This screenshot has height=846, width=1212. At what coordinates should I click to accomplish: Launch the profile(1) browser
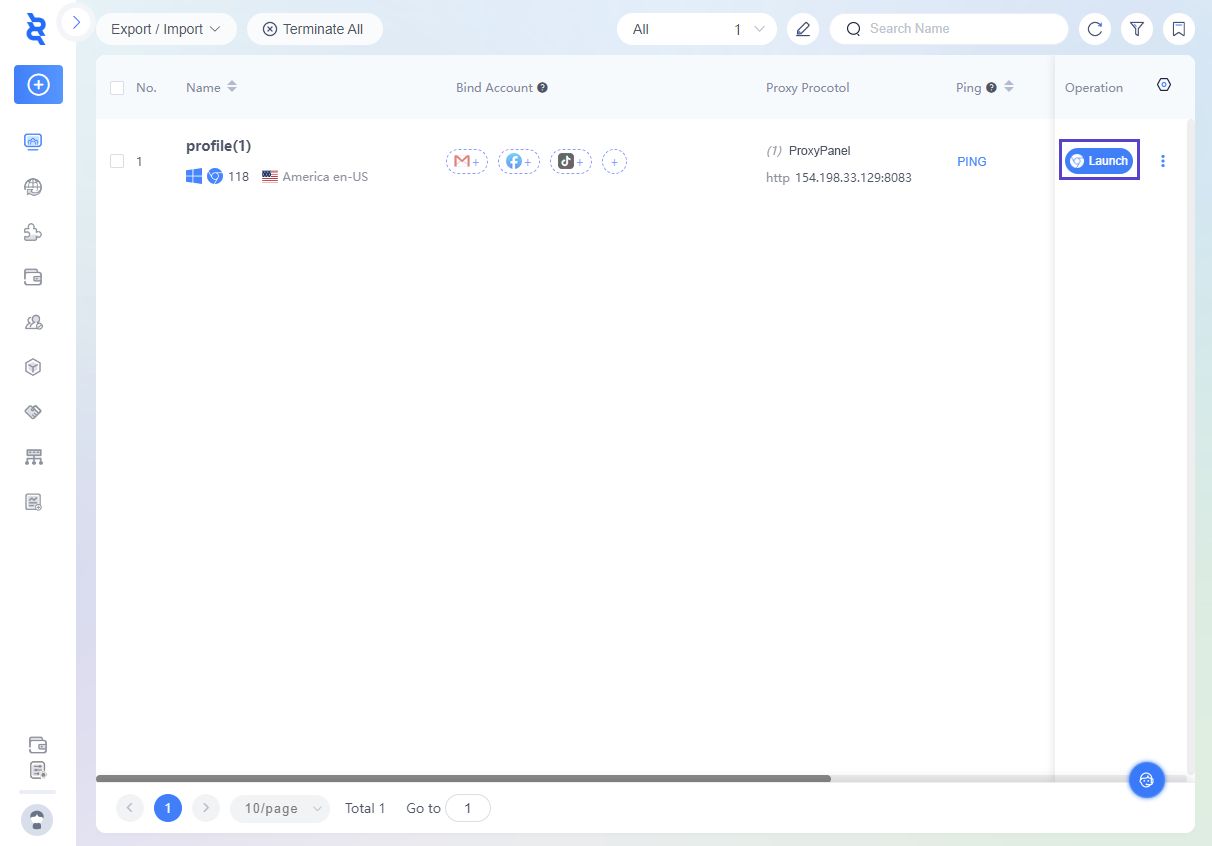coord(1099,161)
